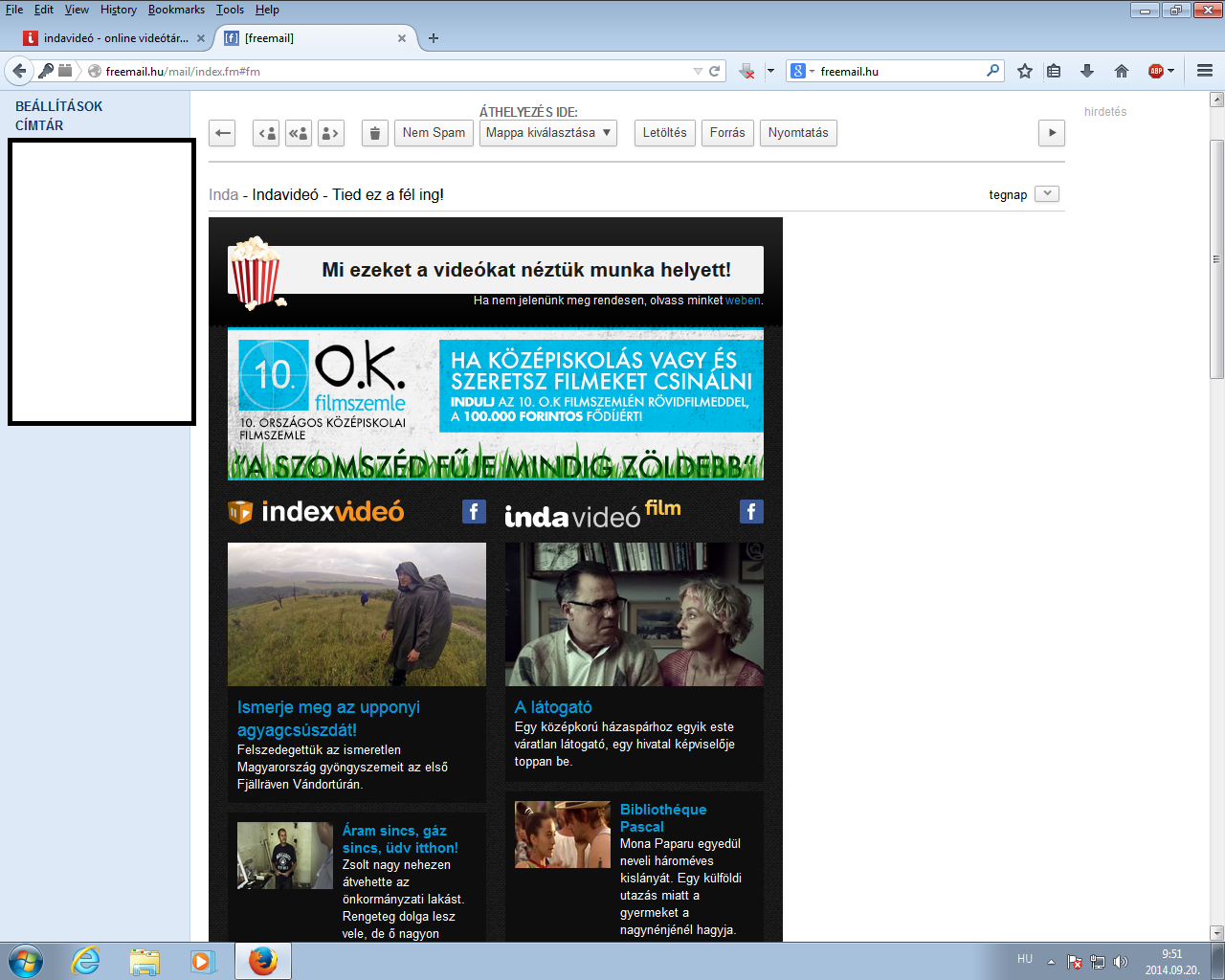This screenshot has width=1225, height=980.
Task: Open the hiker in raincoat video thumbnail
Action: click(357, 614)
